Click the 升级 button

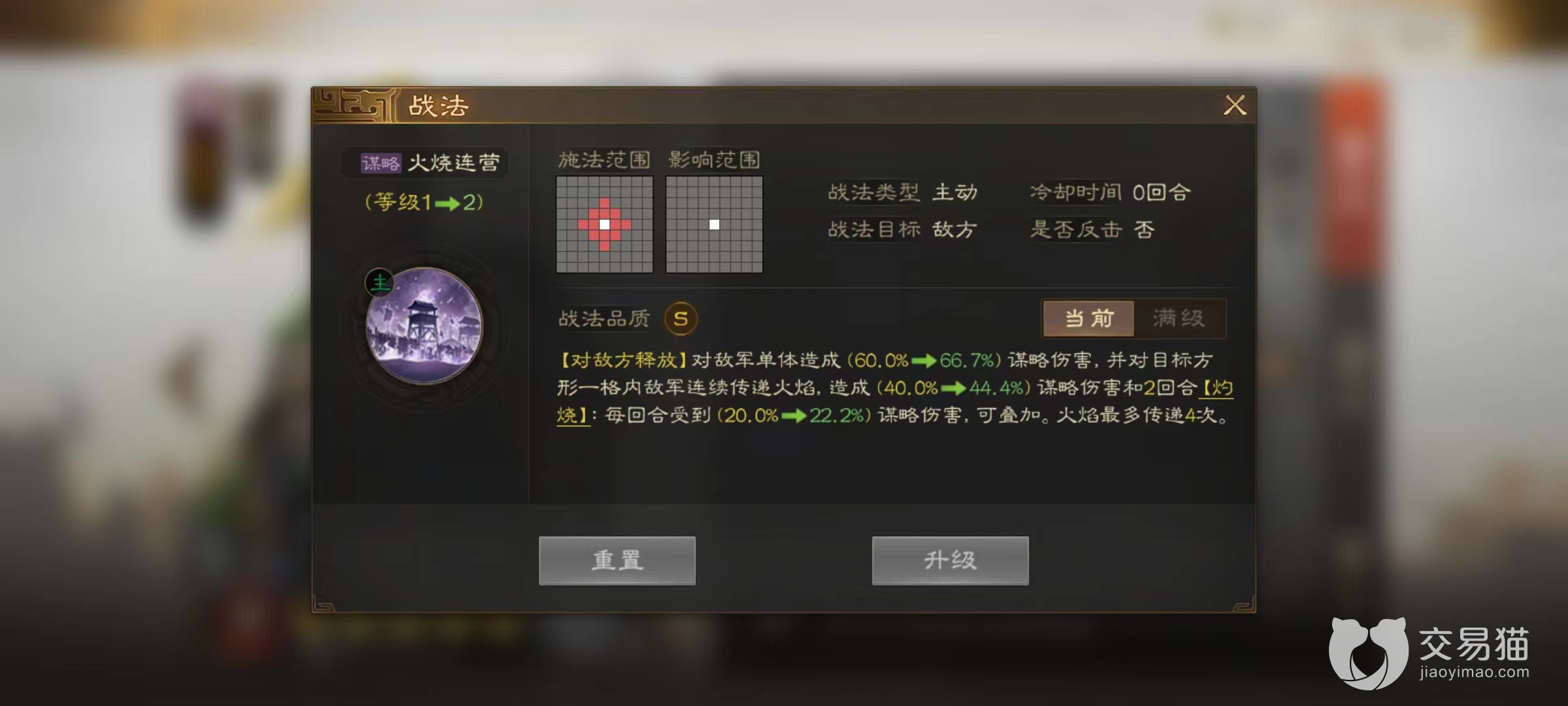(951, 560)
